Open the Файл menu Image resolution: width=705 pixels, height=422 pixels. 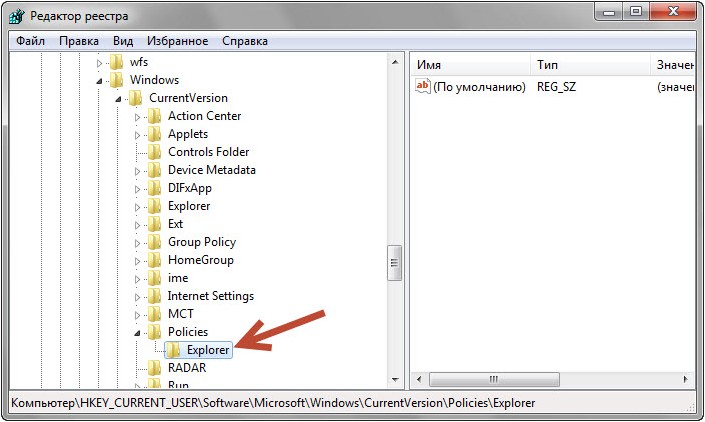(x=30, y=41)
